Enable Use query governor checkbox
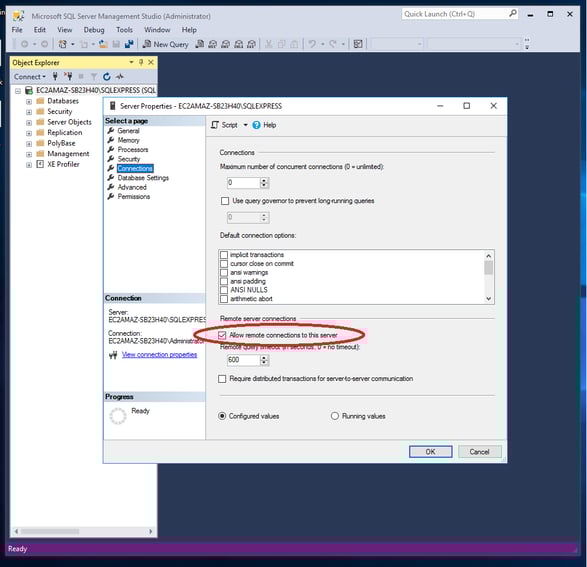Viewport: 587px width, 567px height. [x=225, y=201]
